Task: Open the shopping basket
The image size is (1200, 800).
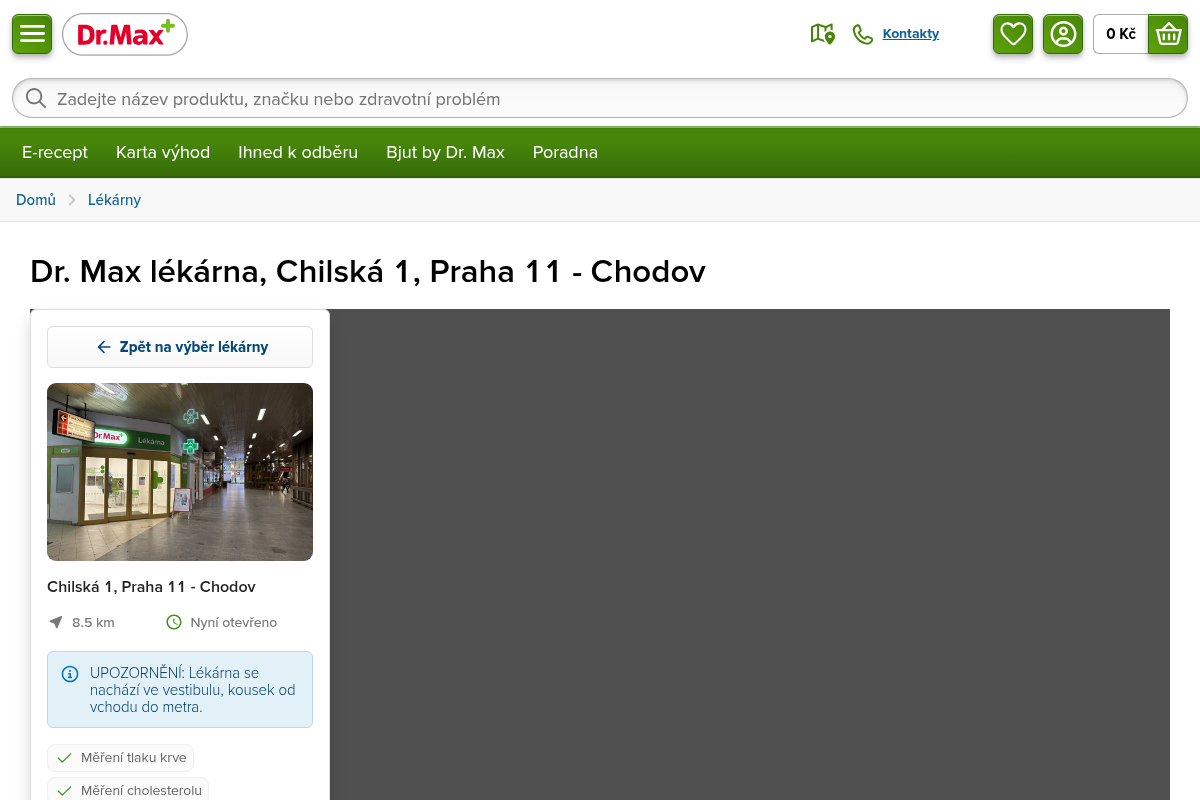Action: (1168, 34)
